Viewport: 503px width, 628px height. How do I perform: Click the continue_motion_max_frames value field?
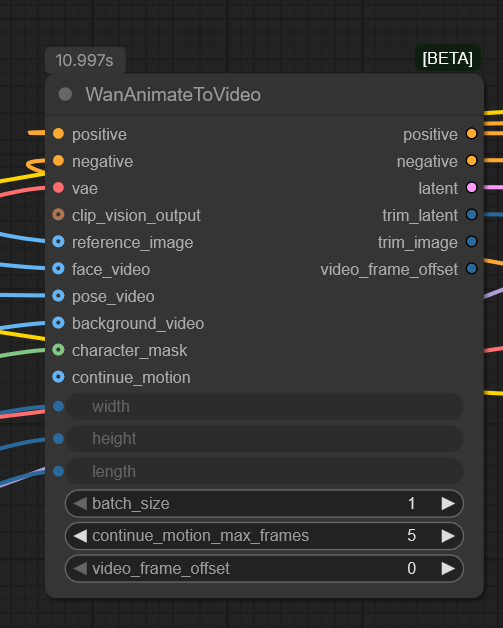(x=264, y=536)
